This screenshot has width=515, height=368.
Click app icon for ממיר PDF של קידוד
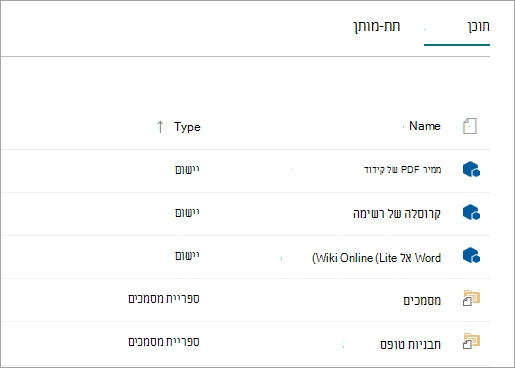click(x=471, y=169)
